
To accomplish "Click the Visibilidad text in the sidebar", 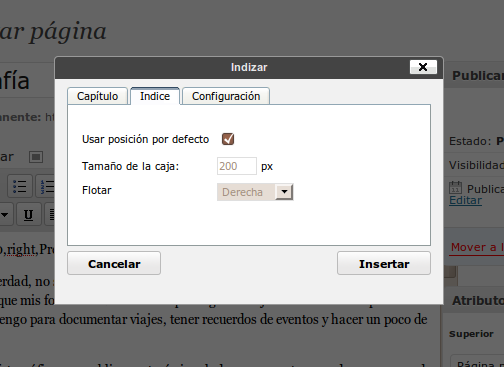I will pos(476,165).
